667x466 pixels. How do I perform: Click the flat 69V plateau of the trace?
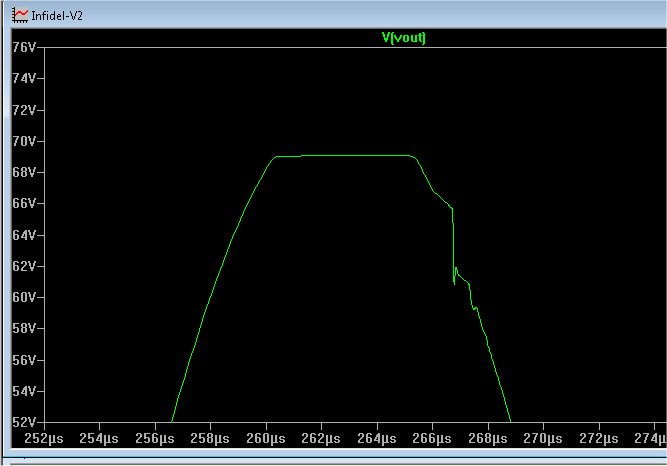tap(345, 156)
